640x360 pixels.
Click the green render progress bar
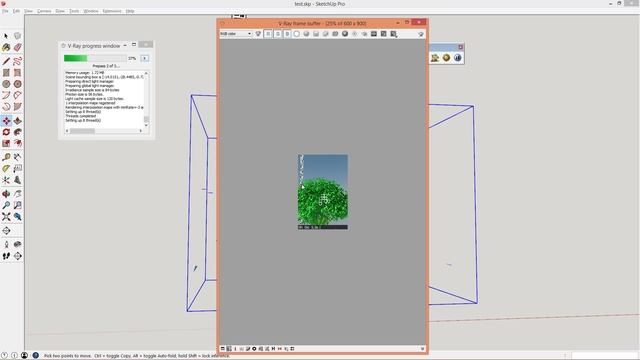pos(95,58)
